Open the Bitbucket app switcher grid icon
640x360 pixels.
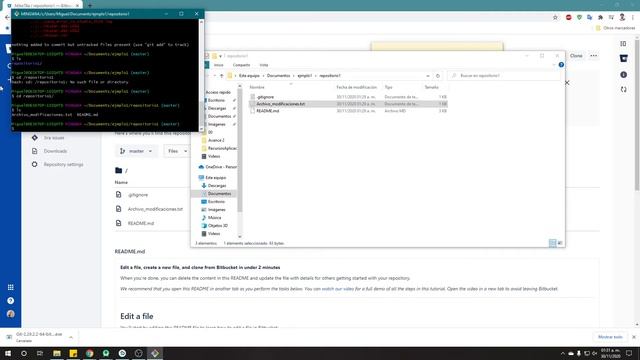[x=11, y=287]
